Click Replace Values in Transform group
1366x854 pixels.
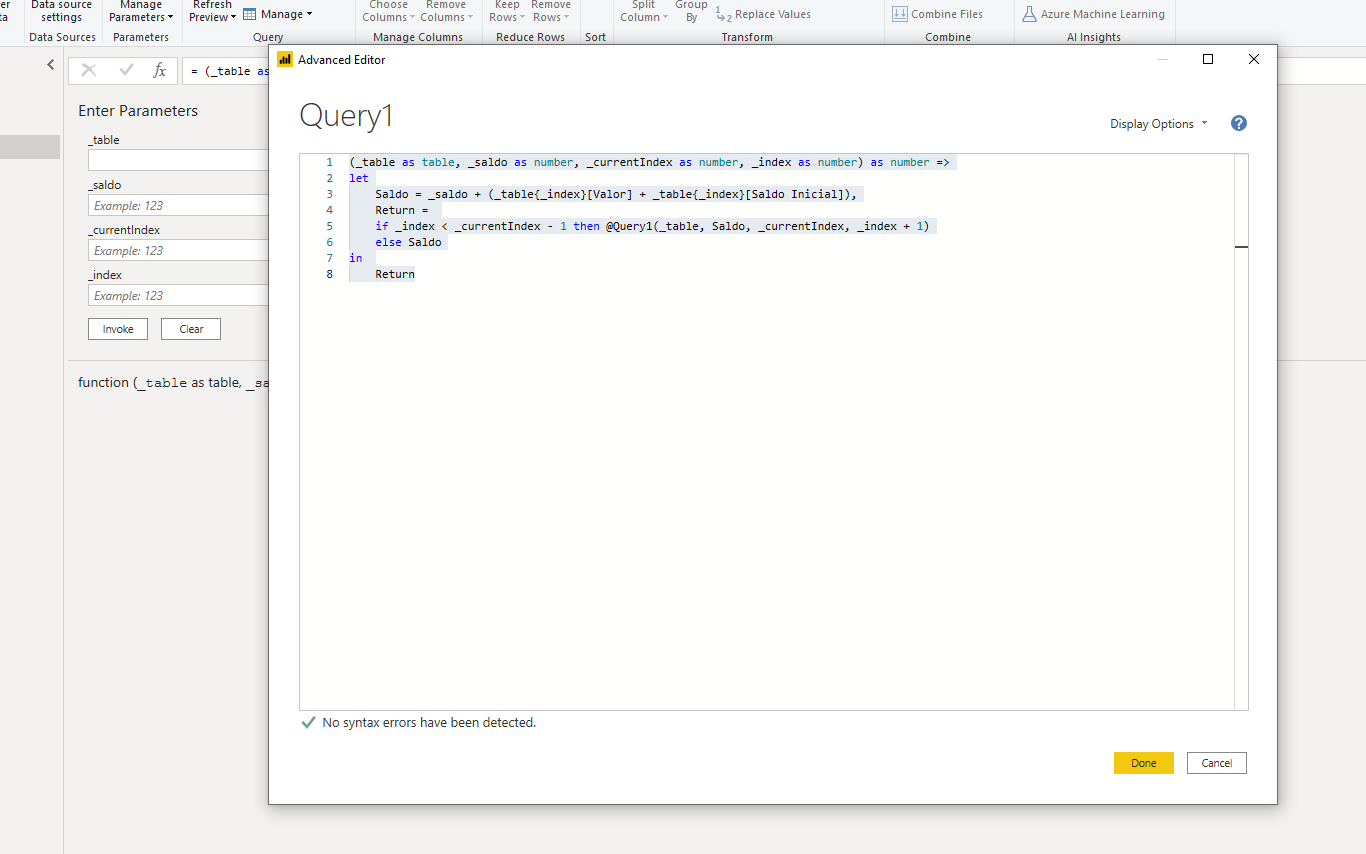click(763, 14)
